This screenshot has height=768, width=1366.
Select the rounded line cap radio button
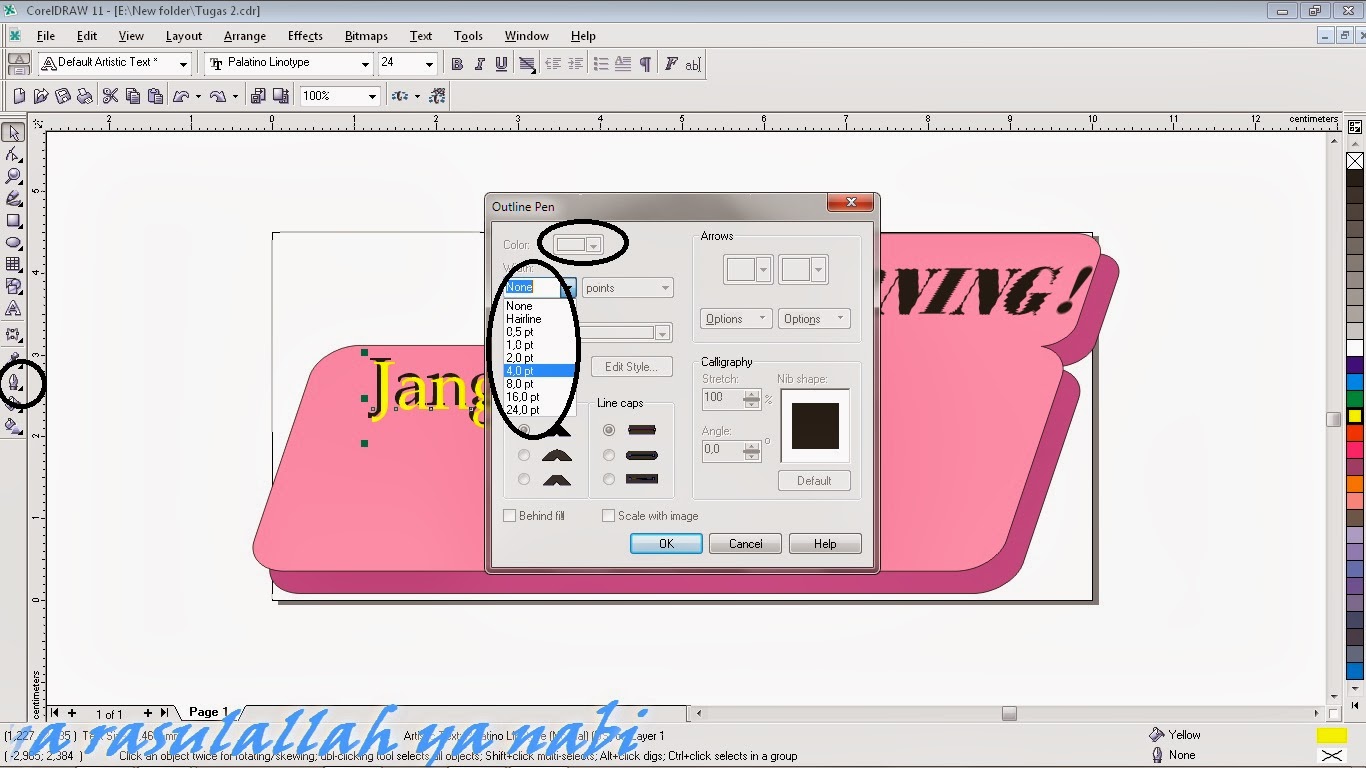coord(608,454)
